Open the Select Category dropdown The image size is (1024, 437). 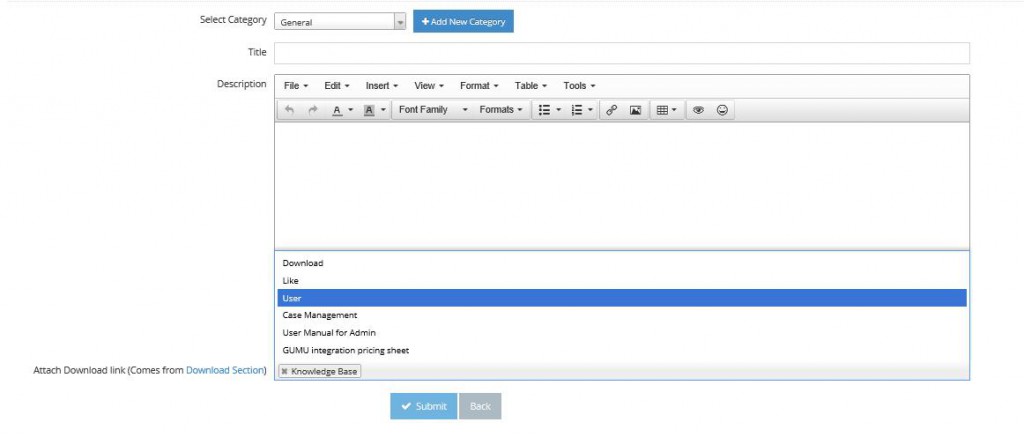pyautogui.click(x=340, y=21)
